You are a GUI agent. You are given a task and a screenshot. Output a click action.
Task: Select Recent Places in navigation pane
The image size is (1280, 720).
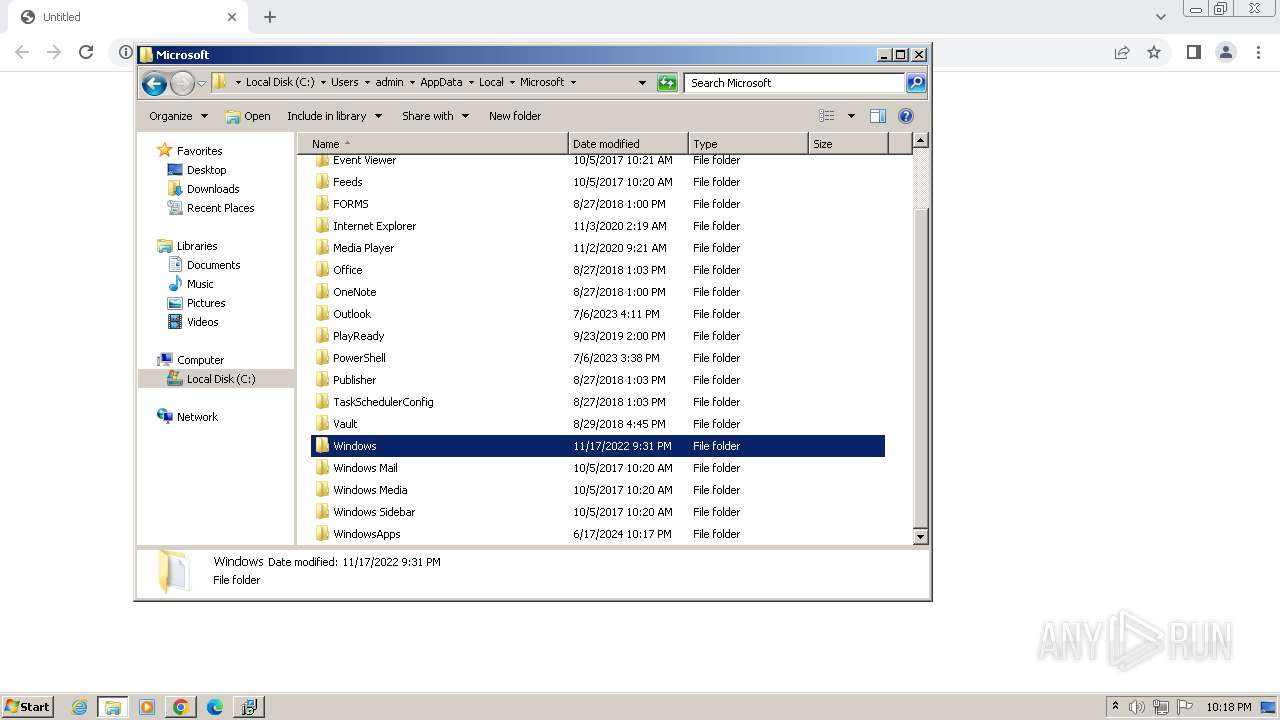[220, 208]
